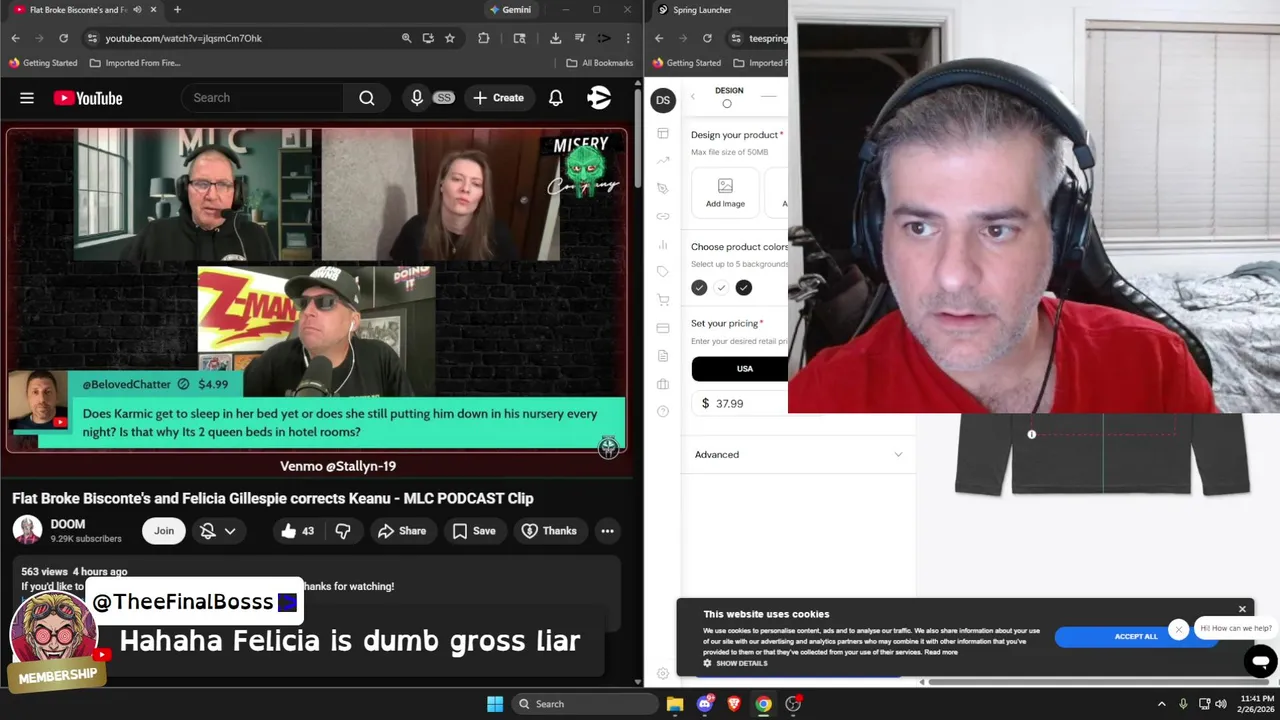Open subscription notification bell dropdown
This screenshot has width=1280, height=720.
point(217,531)
